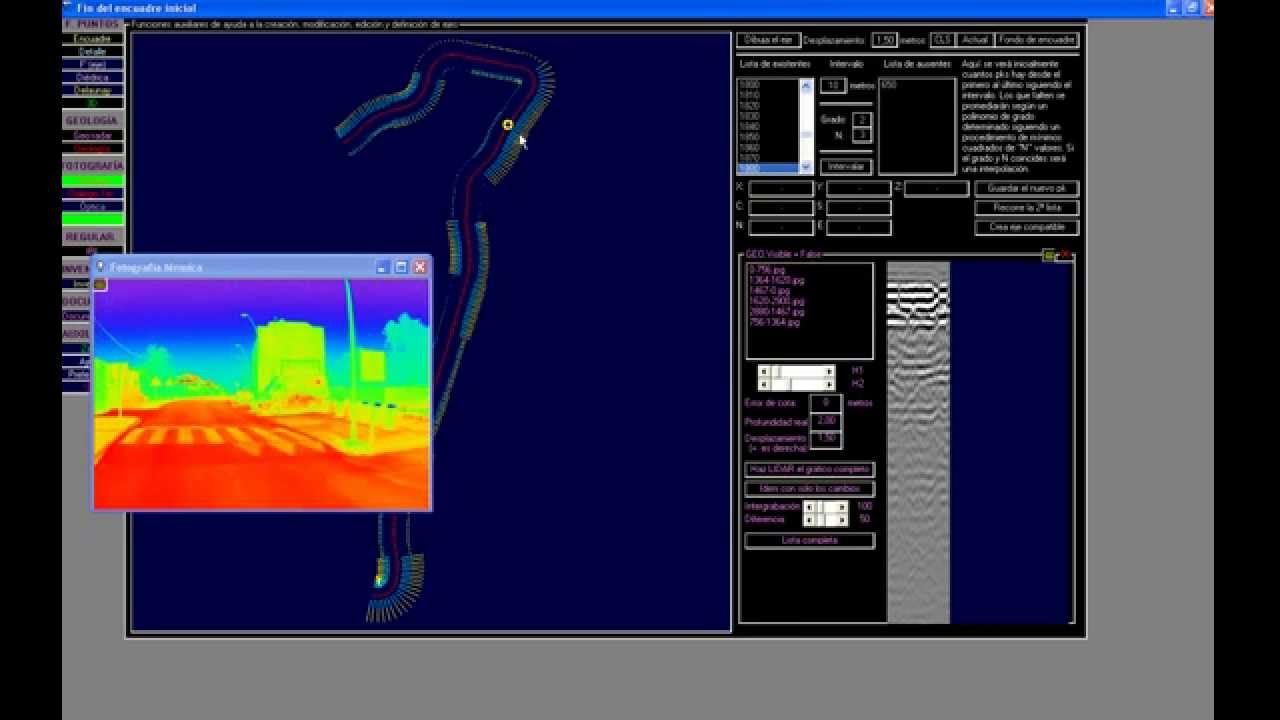The image size is (1280, 720).
Task: Select 756-1364.jpg in the GEO file list
Action: click(774, 322)
